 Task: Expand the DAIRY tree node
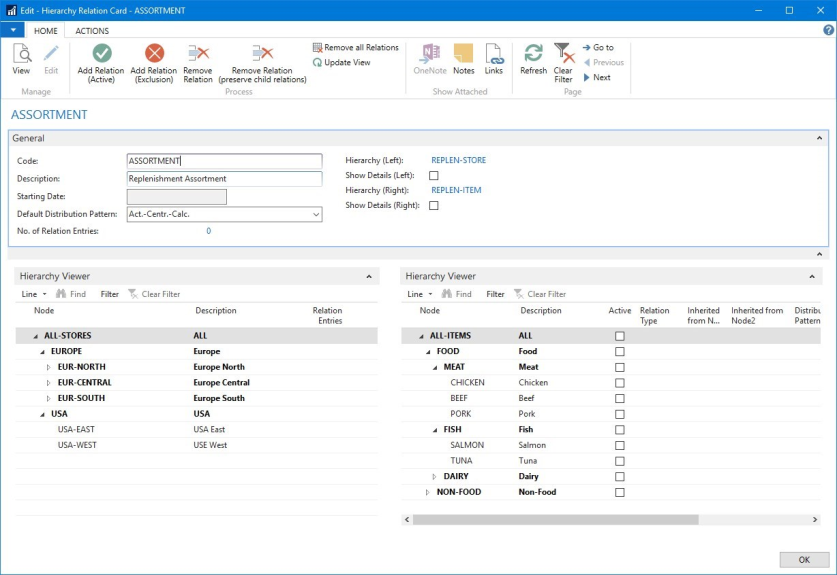coord(434,477)
